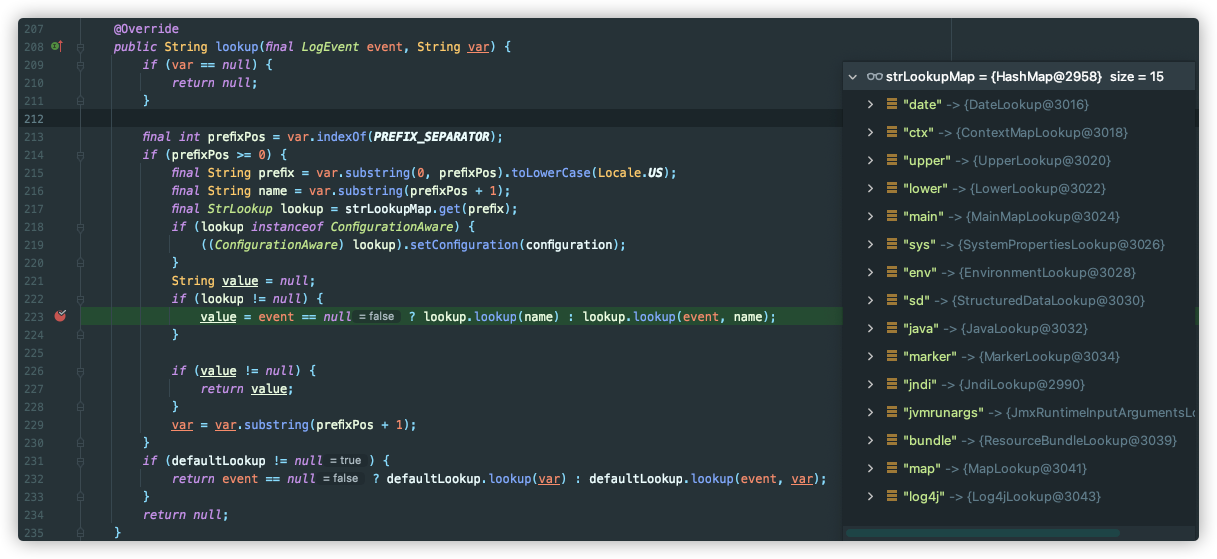This screenshot has width=1217, height=559.
Task: Expand the "date" DateLookup entry
Action: 870,104
